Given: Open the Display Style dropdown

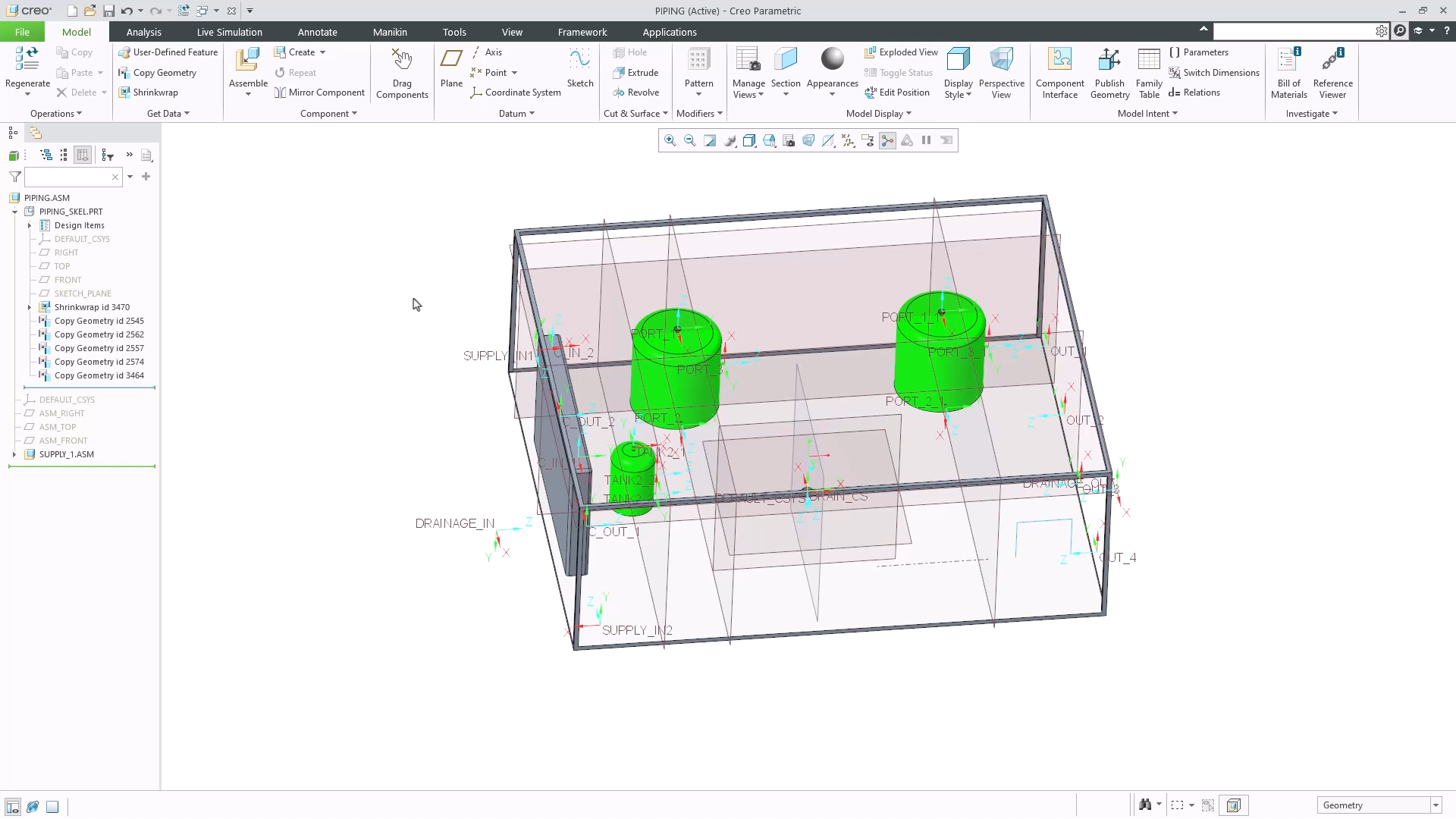Looking at the screenshot, I should tap(958, 72).
